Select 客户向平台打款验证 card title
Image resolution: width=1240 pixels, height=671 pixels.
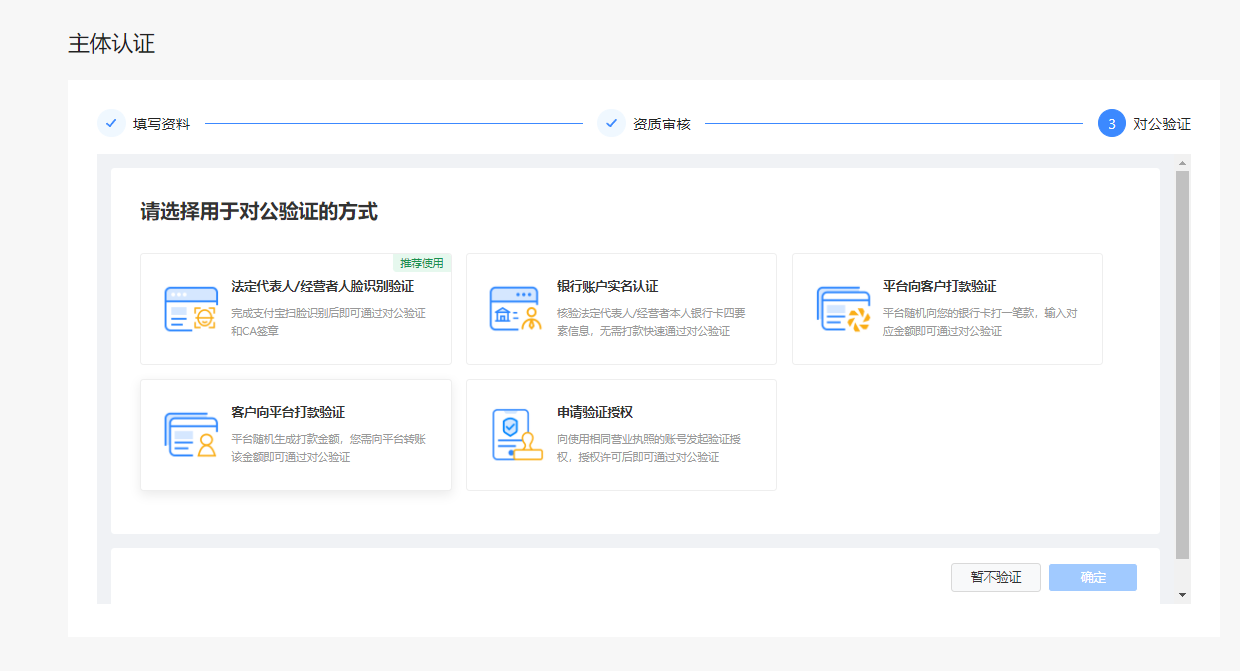pyautogui.click(x=288, y=412)
